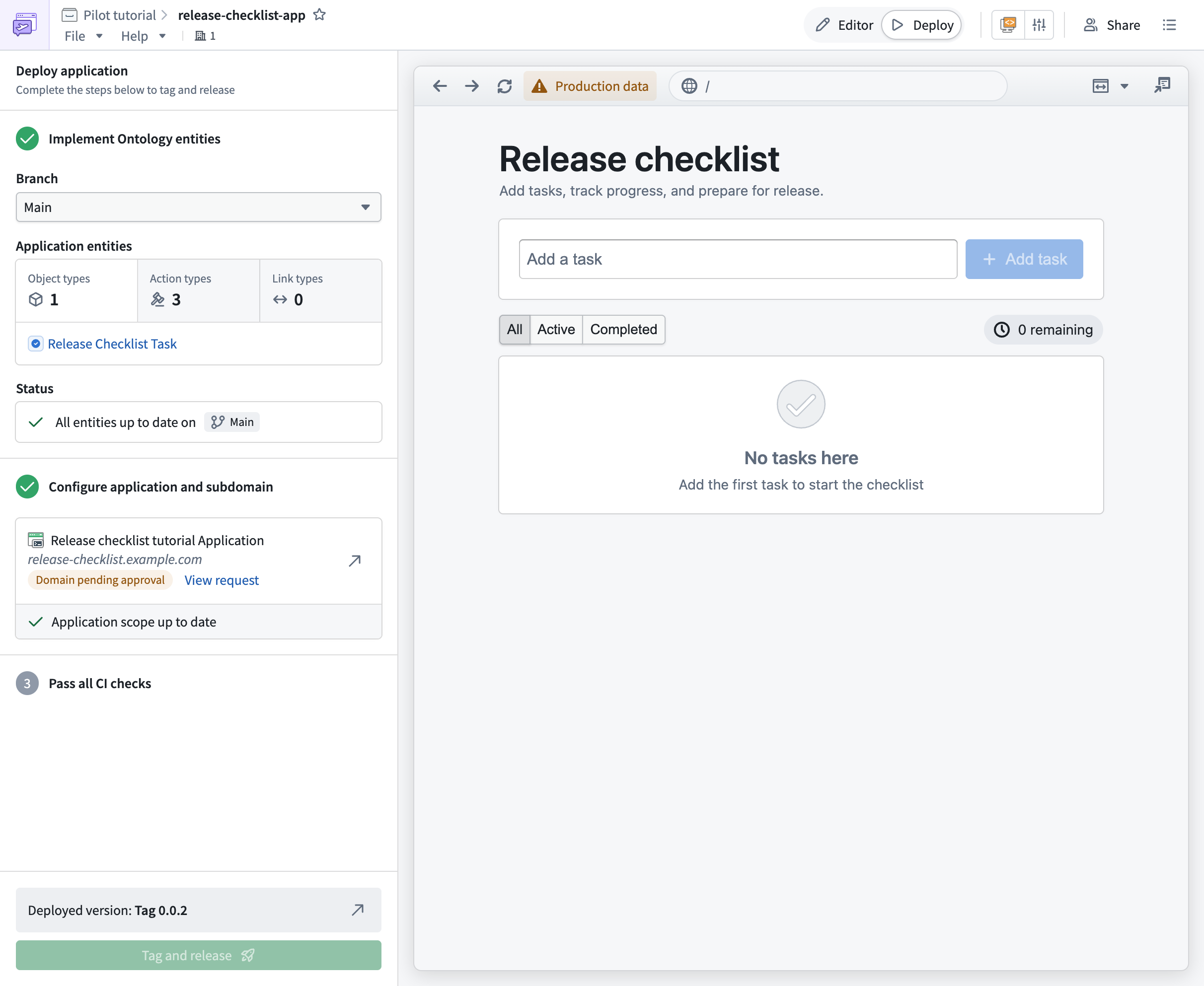
Task: Click the Release Checklist Task object icon
Action: pyautogui.click(x=36, y=344)
